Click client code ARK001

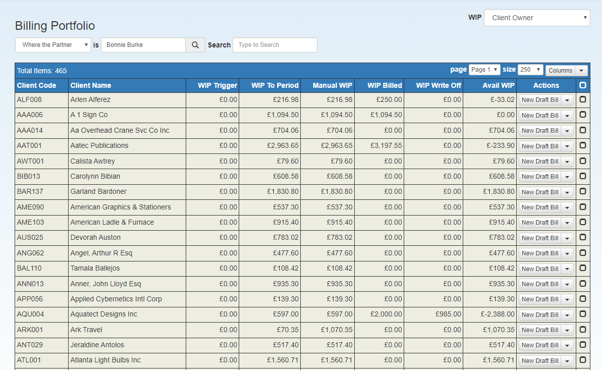pyautogui.click(x=30, y=330)
